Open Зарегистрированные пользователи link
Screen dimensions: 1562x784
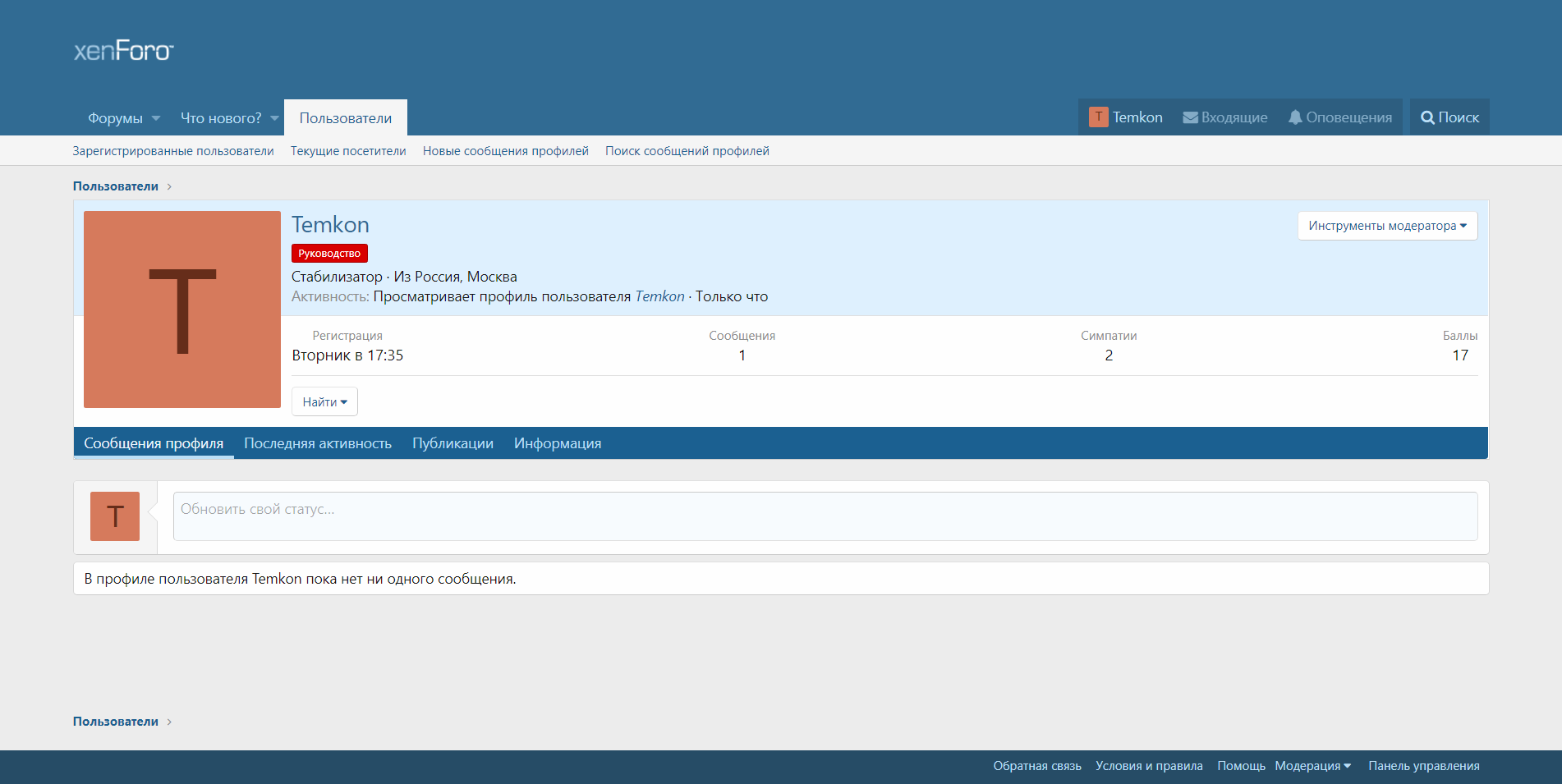tap(173, 151)
